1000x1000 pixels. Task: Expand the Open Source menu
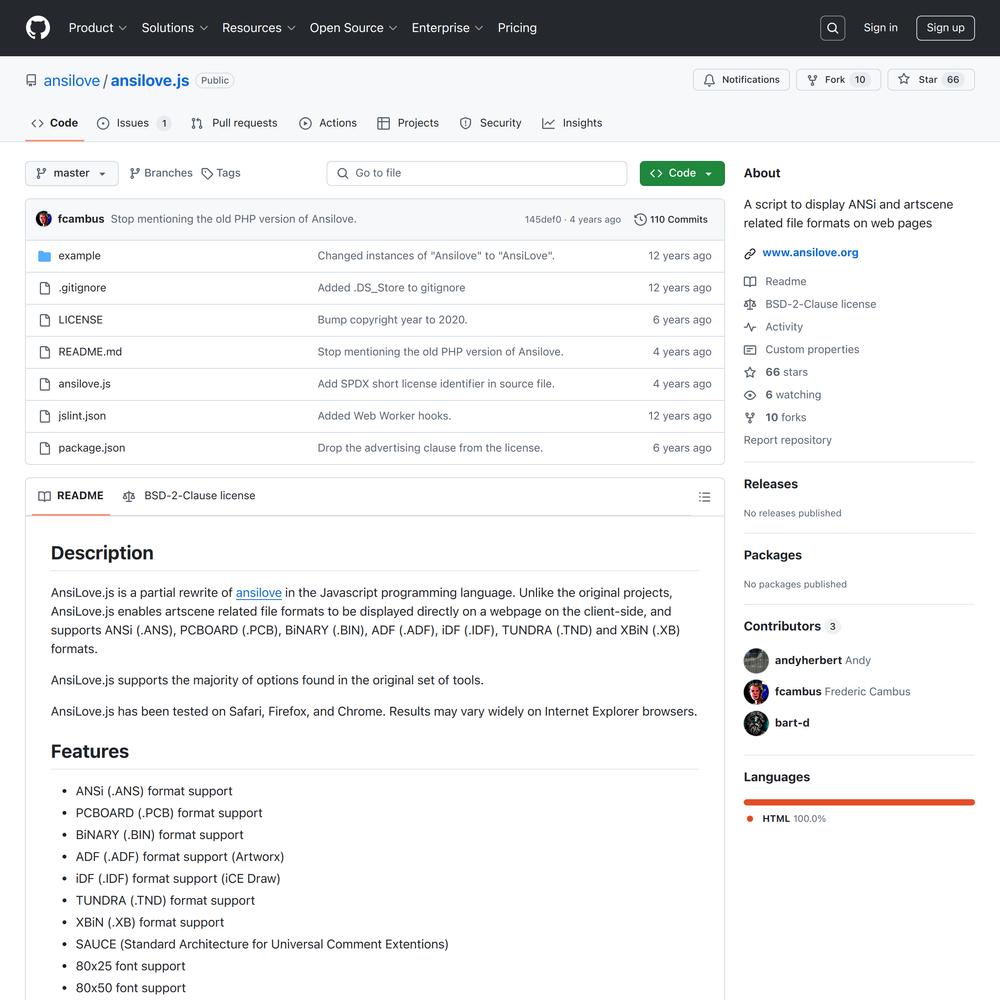[x=353, y=28]
